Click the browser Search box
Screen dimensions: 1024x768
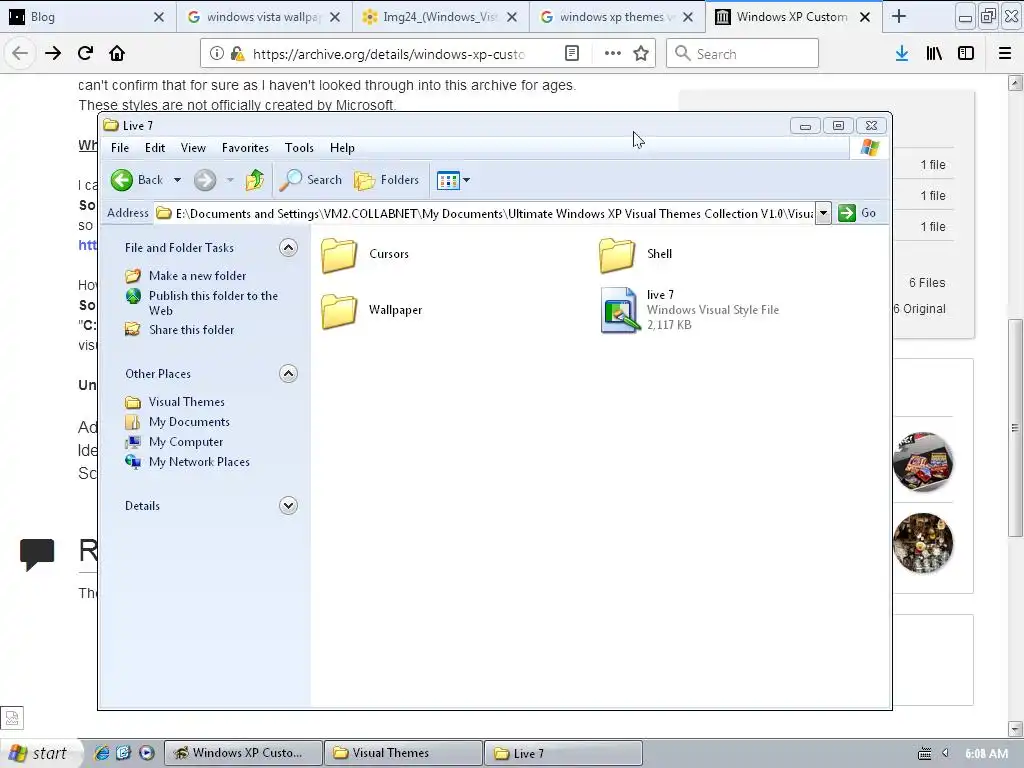743,54
